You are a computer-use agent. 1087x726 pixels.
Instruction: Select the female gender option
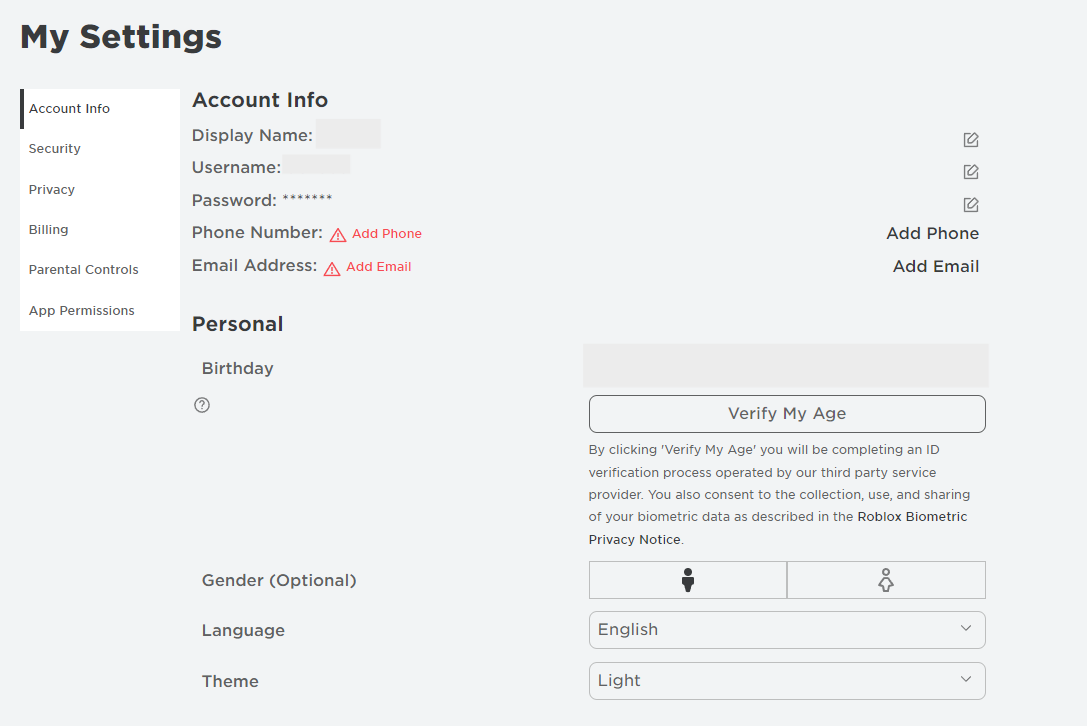pyautogui.click(x=886, y=580)
